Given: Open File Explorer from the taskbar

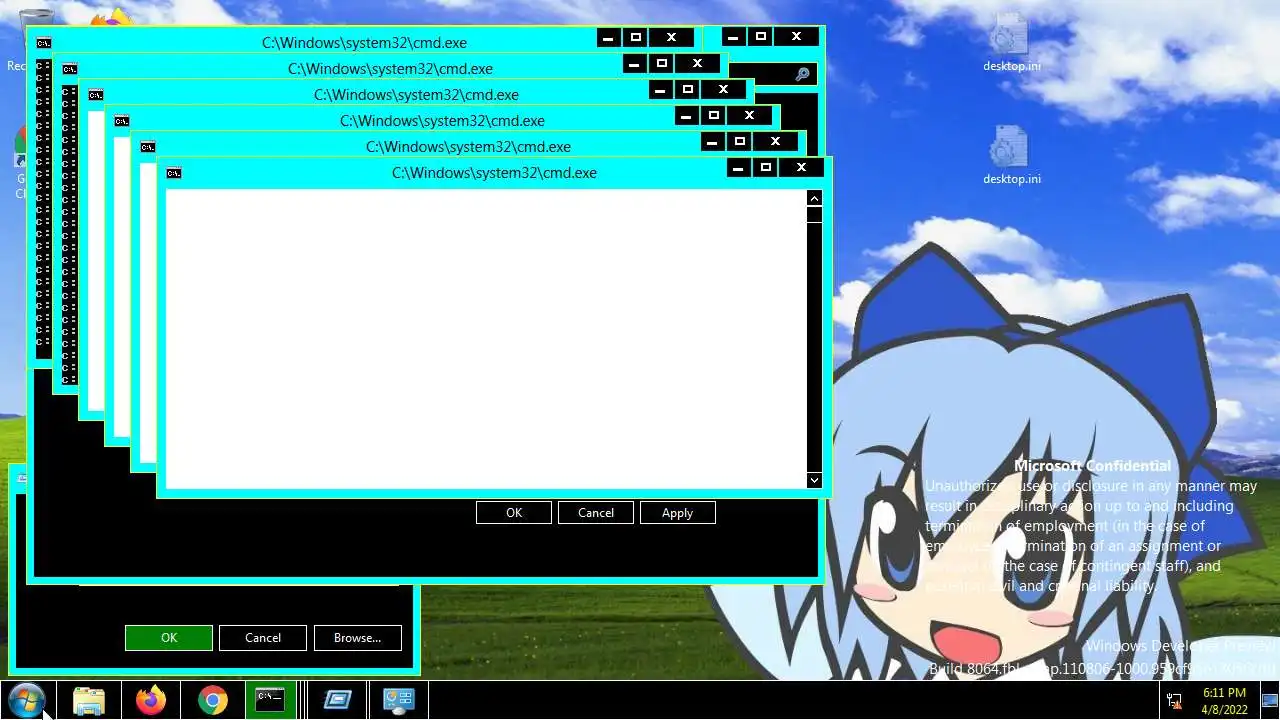Looking at the screenshot, I should click(x=89, y=700).
